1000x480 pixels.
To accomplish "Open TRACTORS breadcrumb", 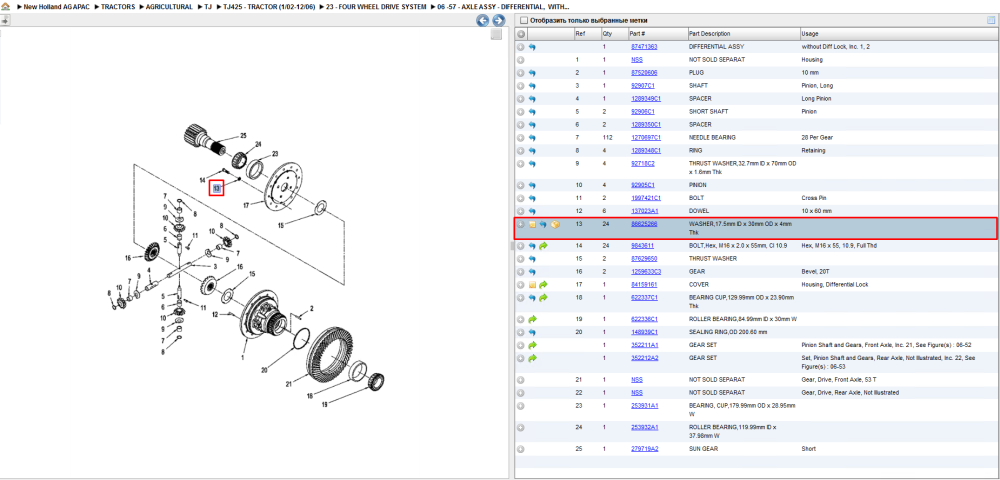I will pyautogui.click(x=118, y=6).
